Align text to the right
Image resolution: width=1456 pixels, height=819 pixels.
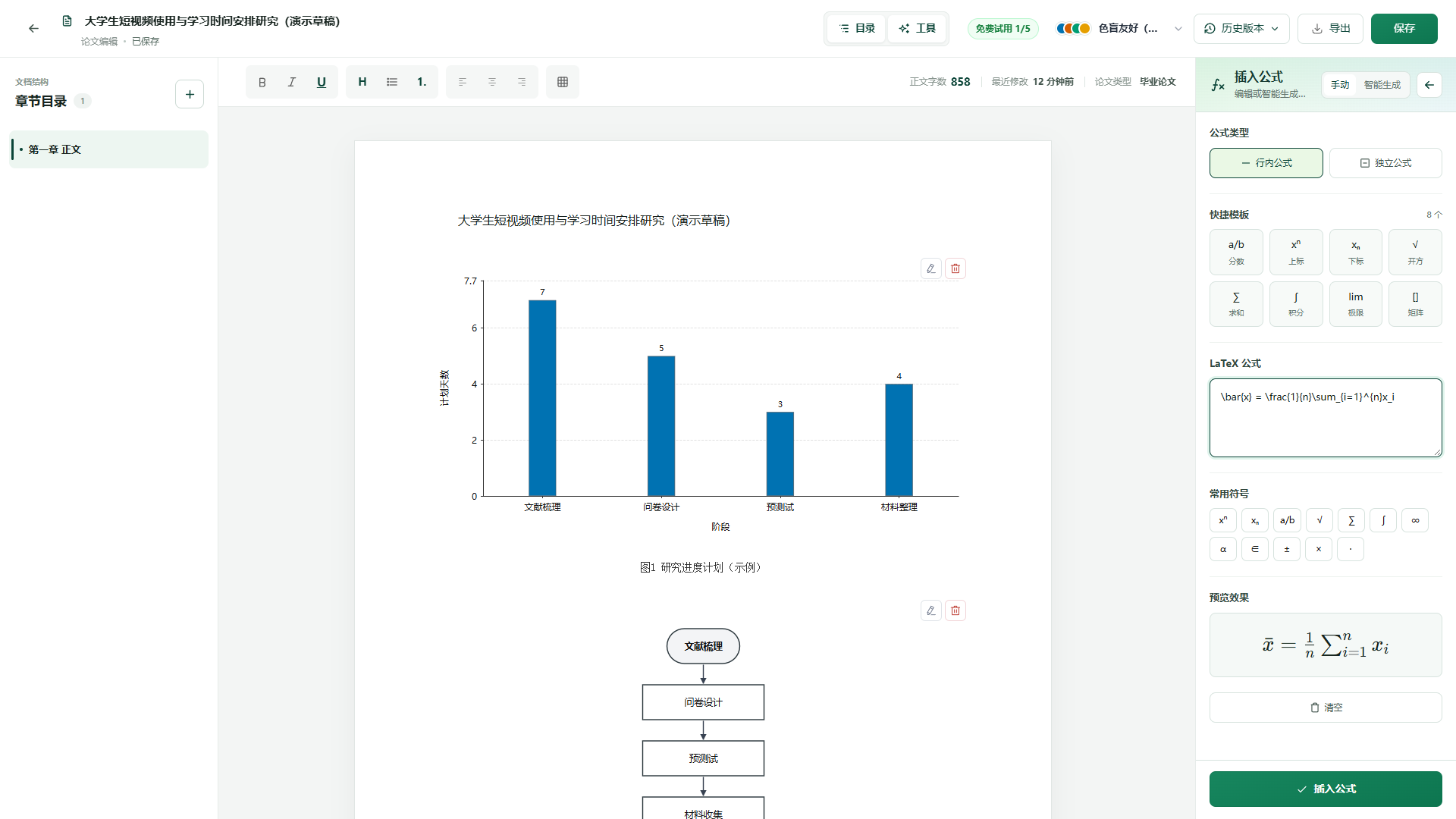pyautogui.click(x=522, y=82)
